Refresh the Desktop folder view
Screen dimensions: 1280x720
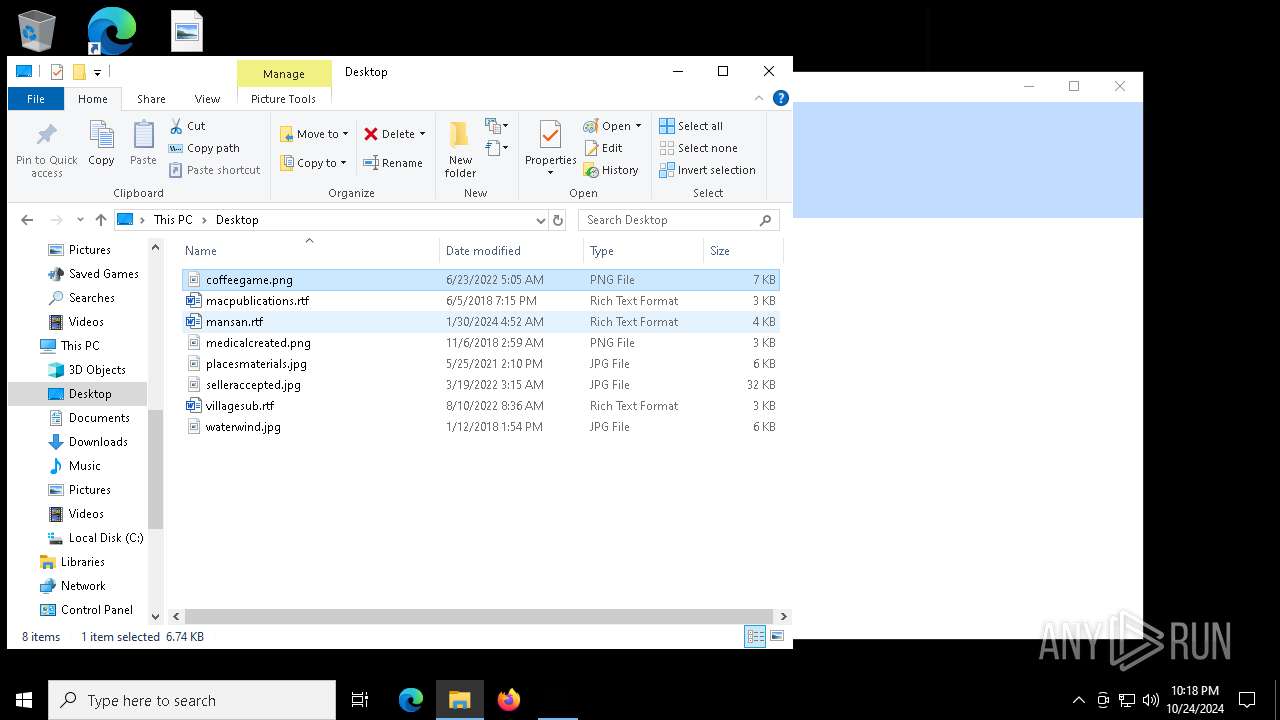pyautogui.click(x=558, y=220)
